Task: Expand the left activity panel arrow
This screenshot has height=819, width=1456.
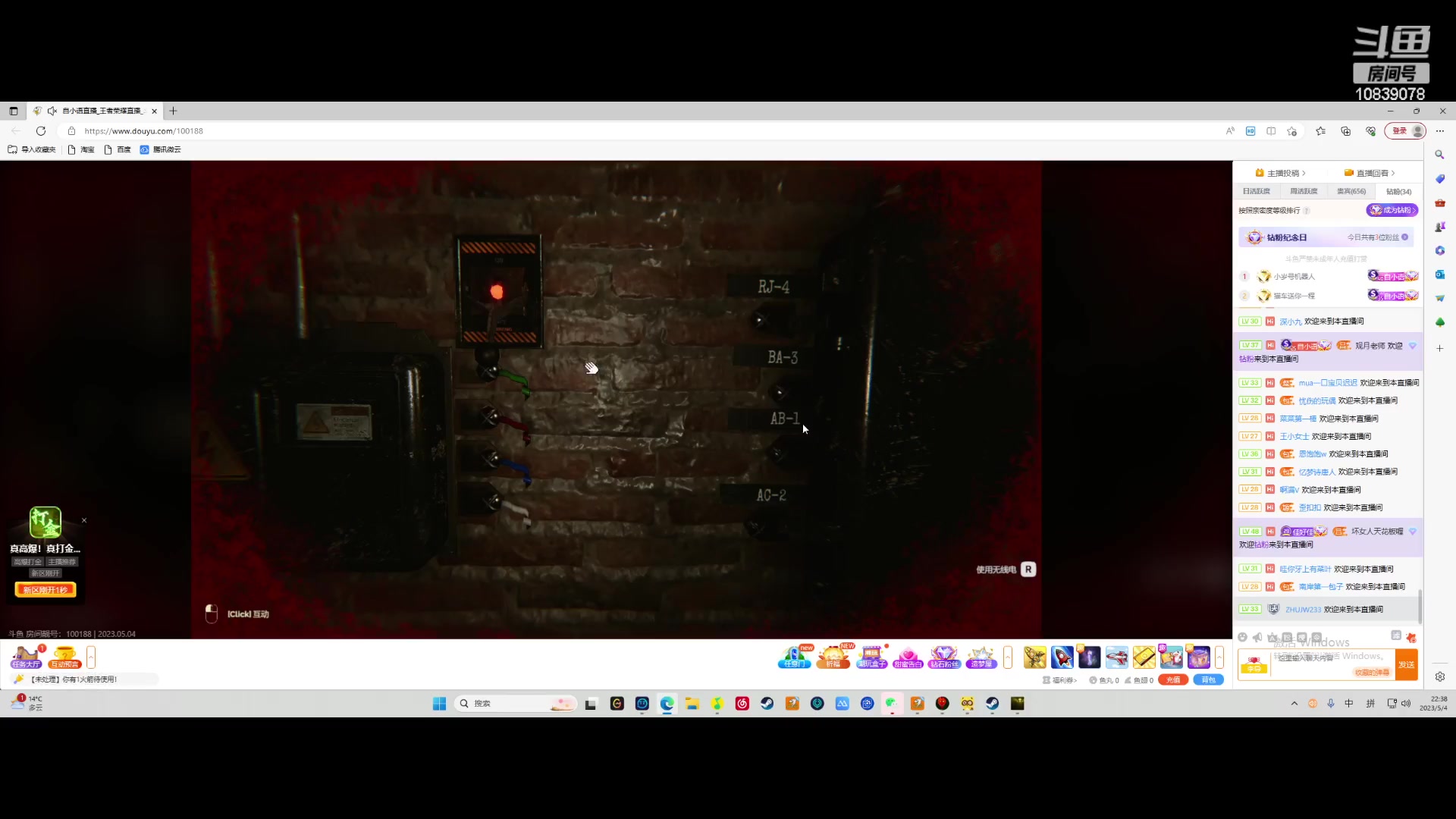Action: 91,657
